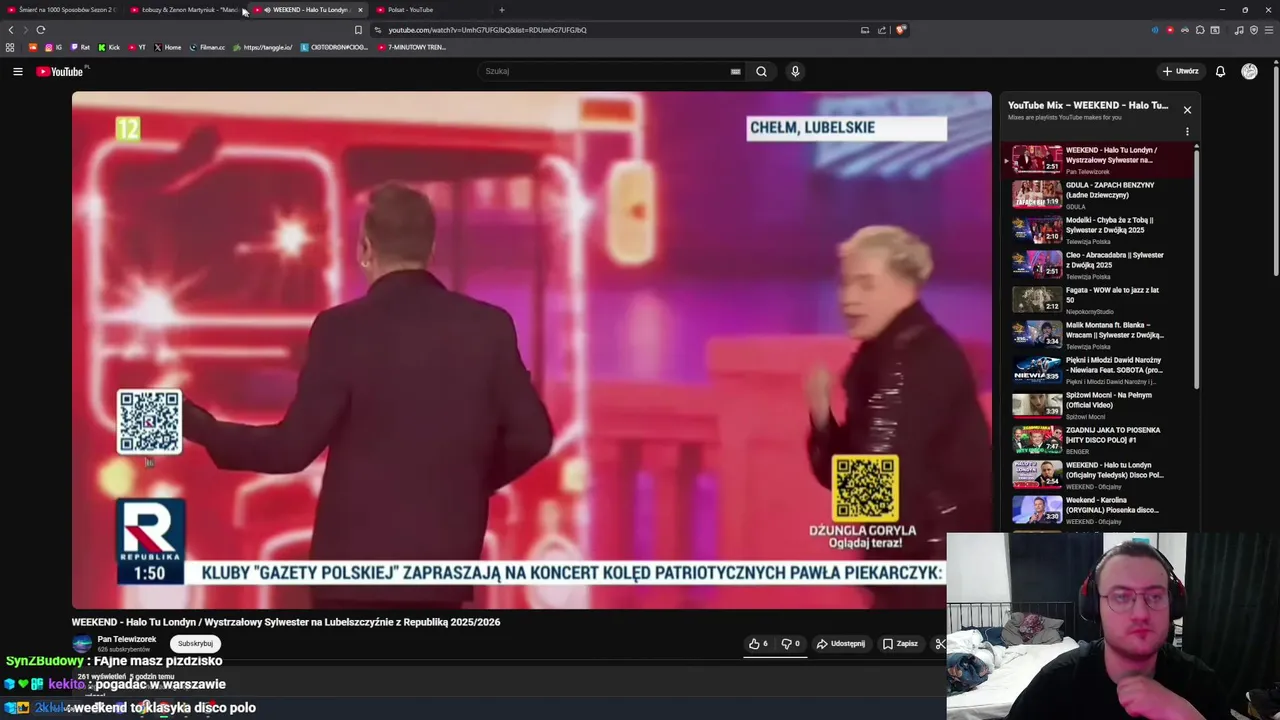This screenshot has width=1280, height=720.
Task: Open the 7-MINUTOWY TREN bookmark
Action: (x=412, y=47)
